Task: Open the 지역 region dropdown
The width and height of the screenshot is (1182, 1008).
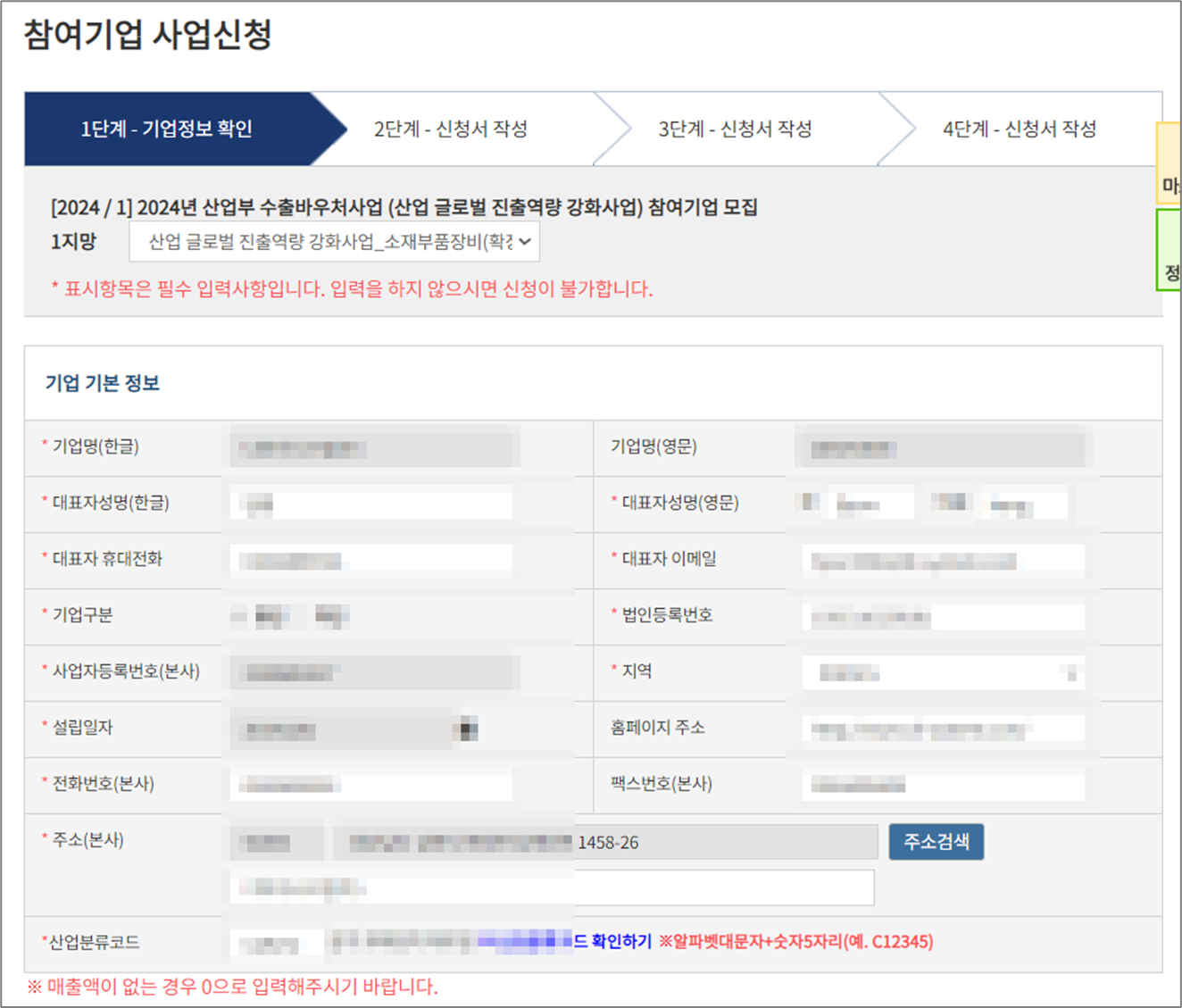Action: click(x=944, y=673)
